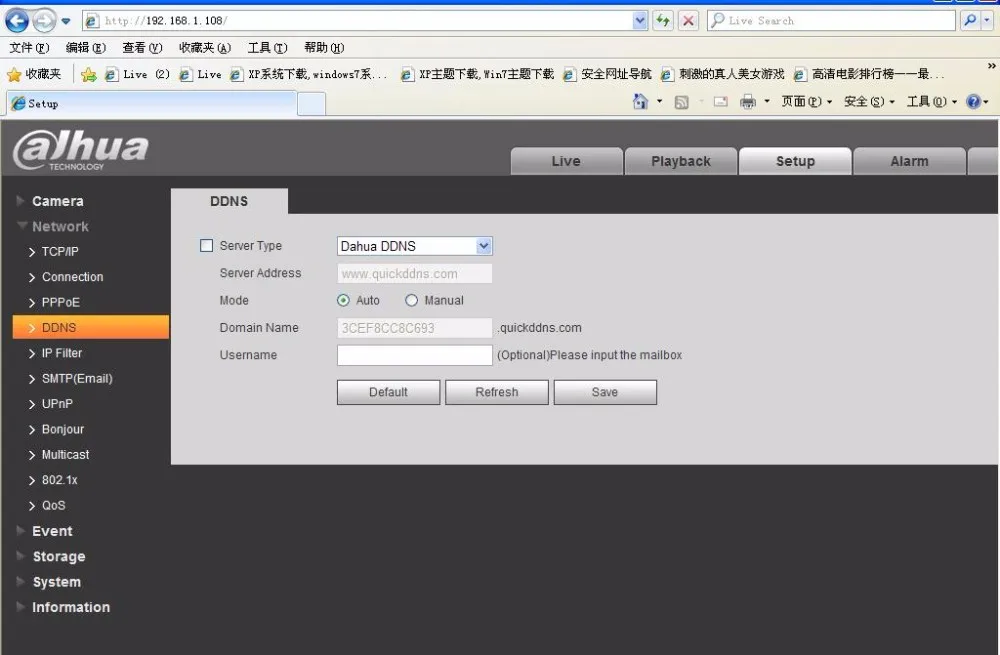Switch to the Live tab

point(566,161)
